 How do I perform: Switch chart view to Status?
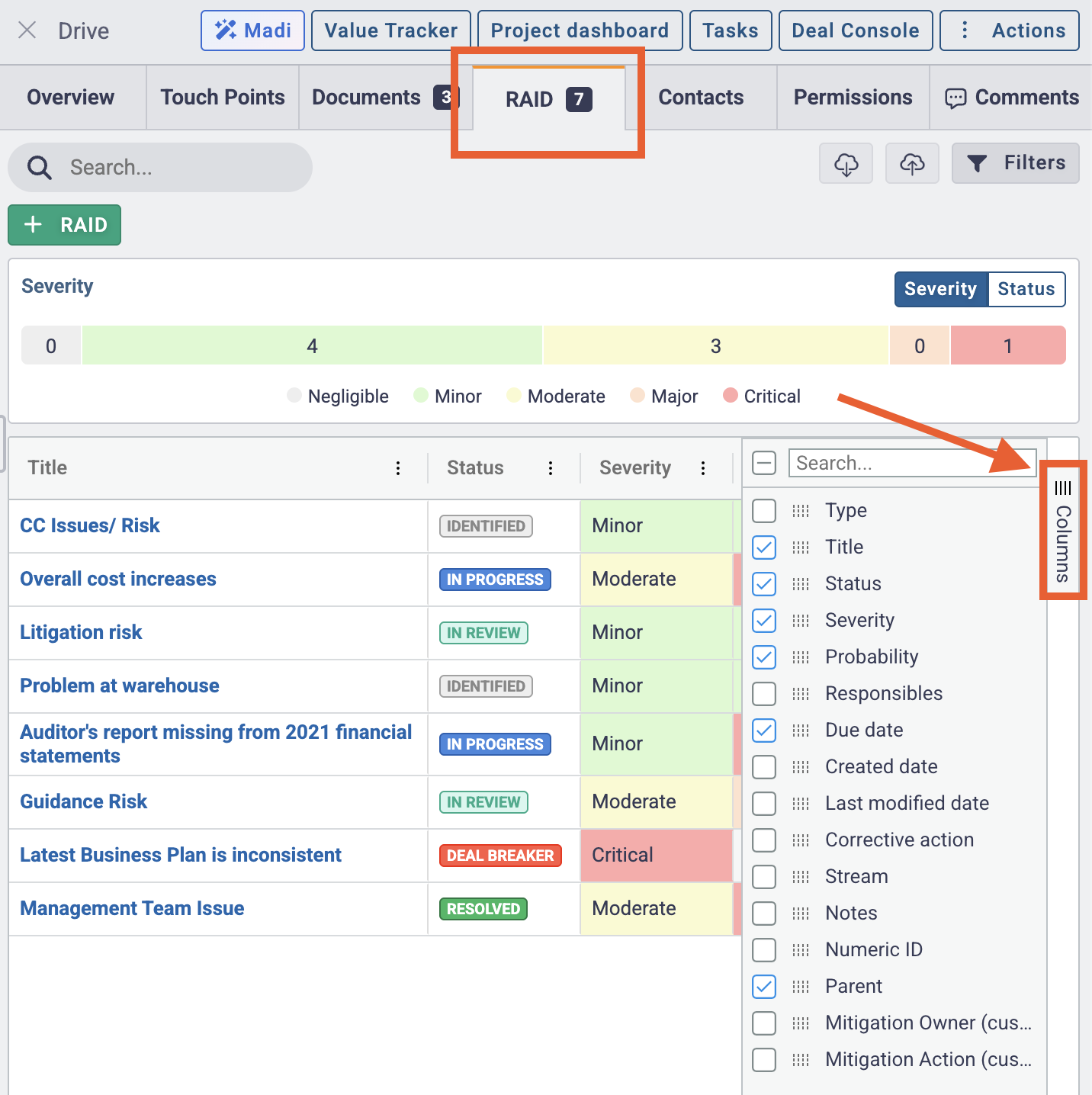click(x=1026, y=289)
